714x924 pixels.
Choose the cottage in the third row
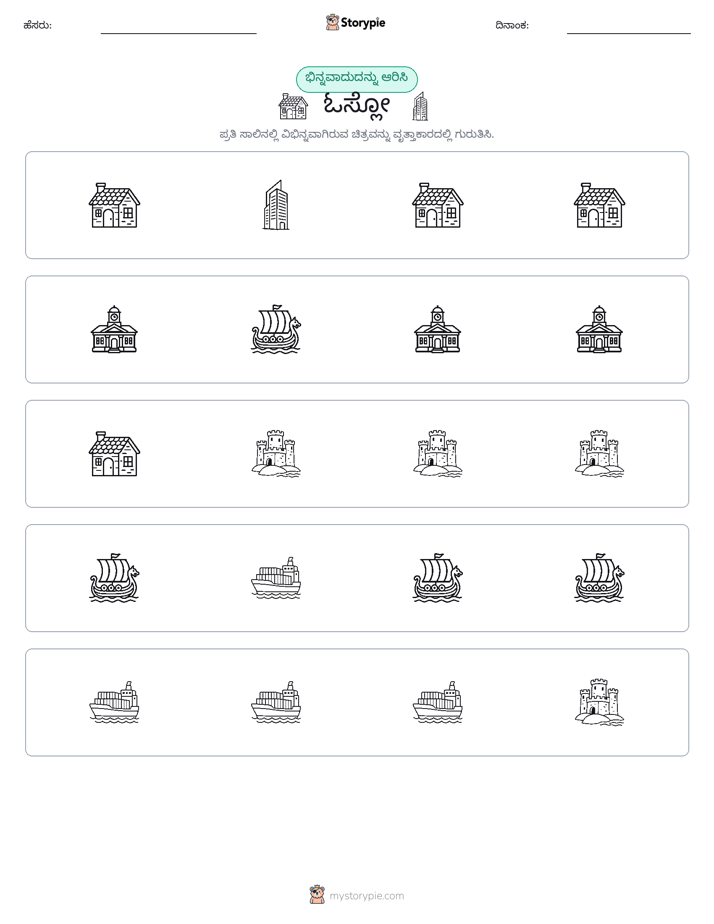114,454
